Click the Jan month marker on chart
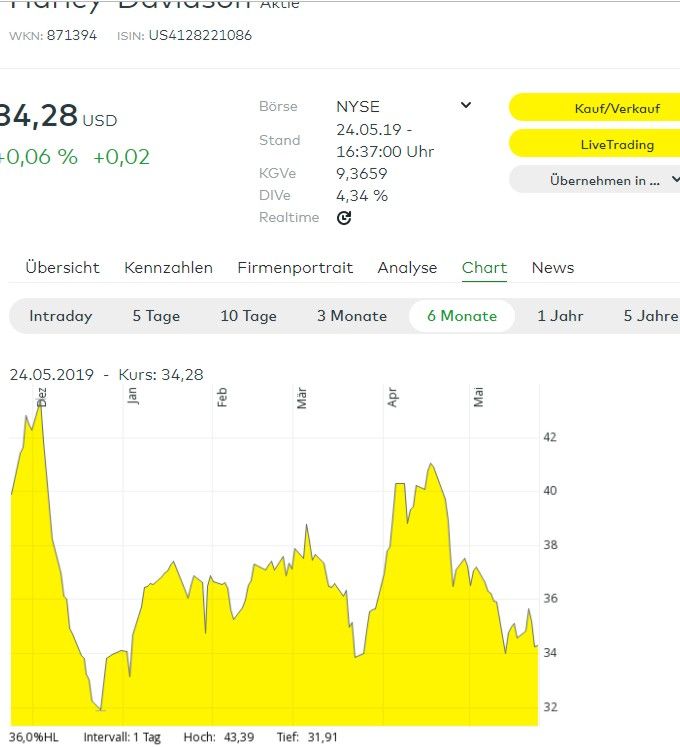The height and width of the screenshot is (747, 680). point(132,396)
